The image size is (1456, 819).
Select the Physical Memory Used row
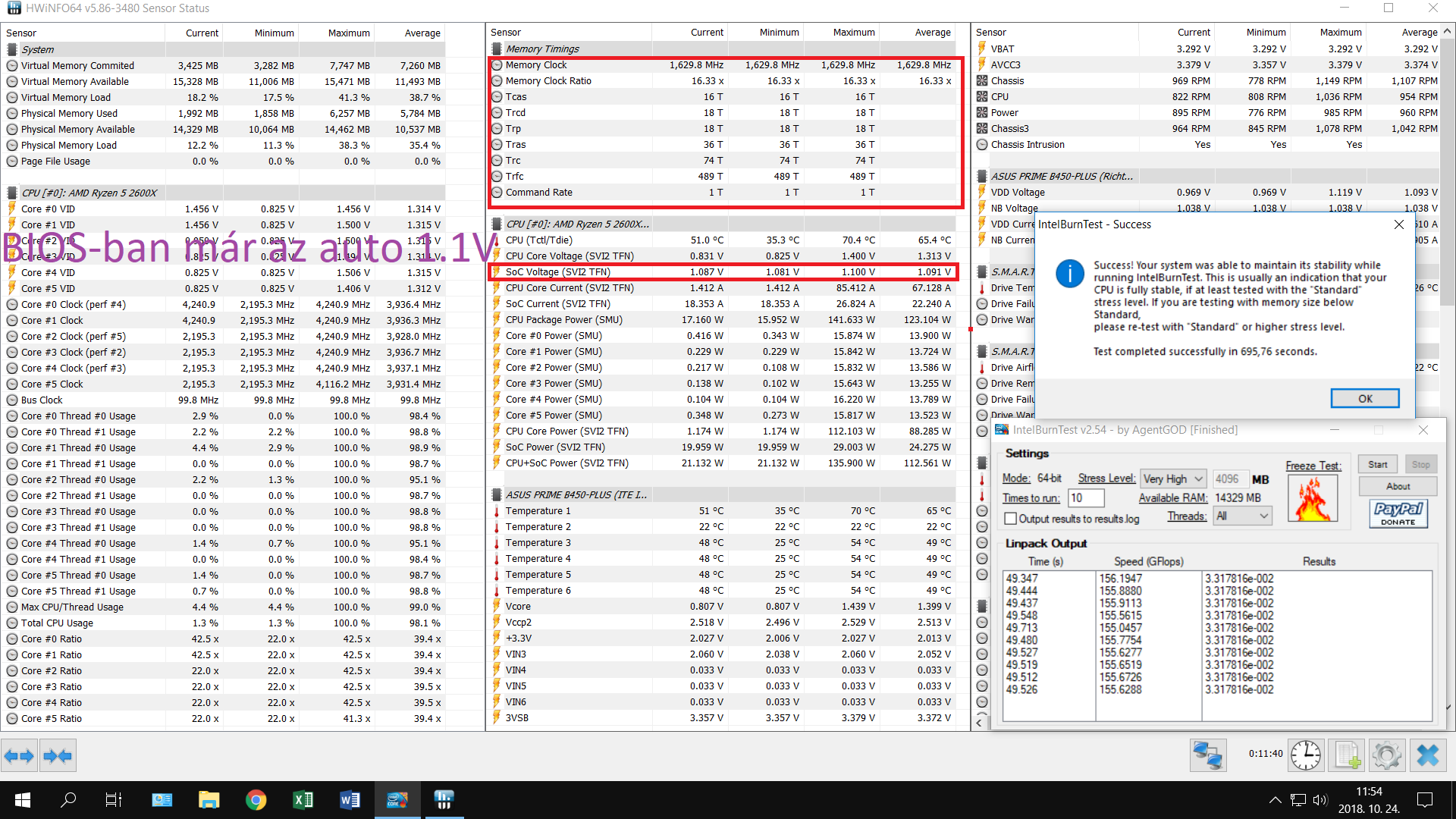[x=224, y=113]
